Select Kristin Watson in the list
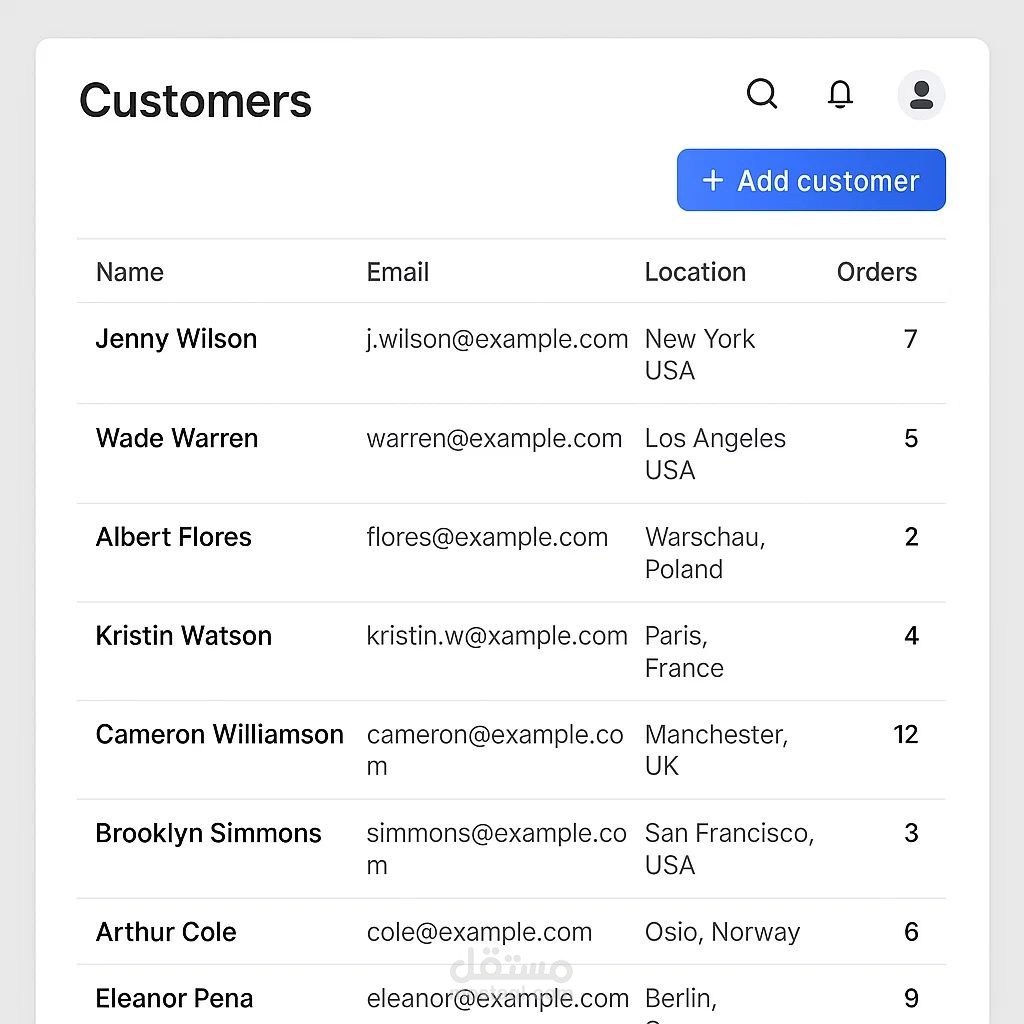Viewport: 1024px width, 1024px height. (x=184, y=636)
